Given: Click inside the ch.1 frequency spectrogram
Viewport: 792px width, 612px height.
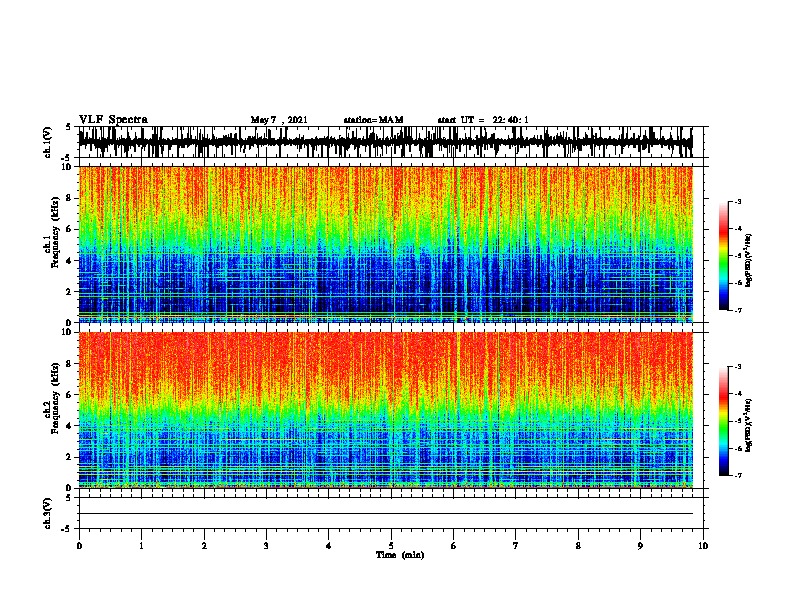Looking at the screenshot, I should click(x=385, y=244).
